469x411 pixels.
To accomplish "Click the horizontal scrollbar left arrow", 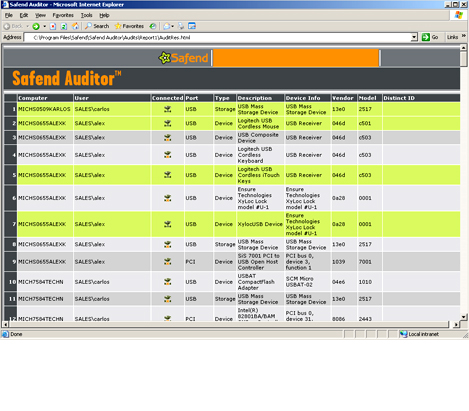I will coord(5,324).
